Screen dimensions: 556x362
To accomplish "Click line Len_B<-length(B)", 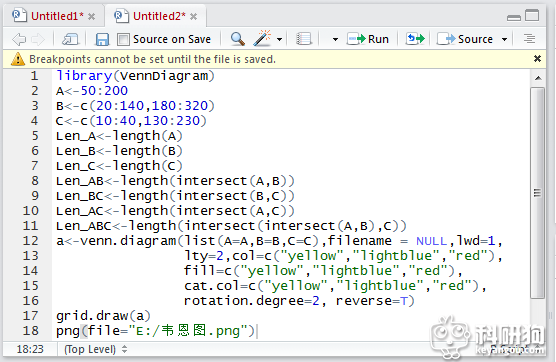I will 119,151.
